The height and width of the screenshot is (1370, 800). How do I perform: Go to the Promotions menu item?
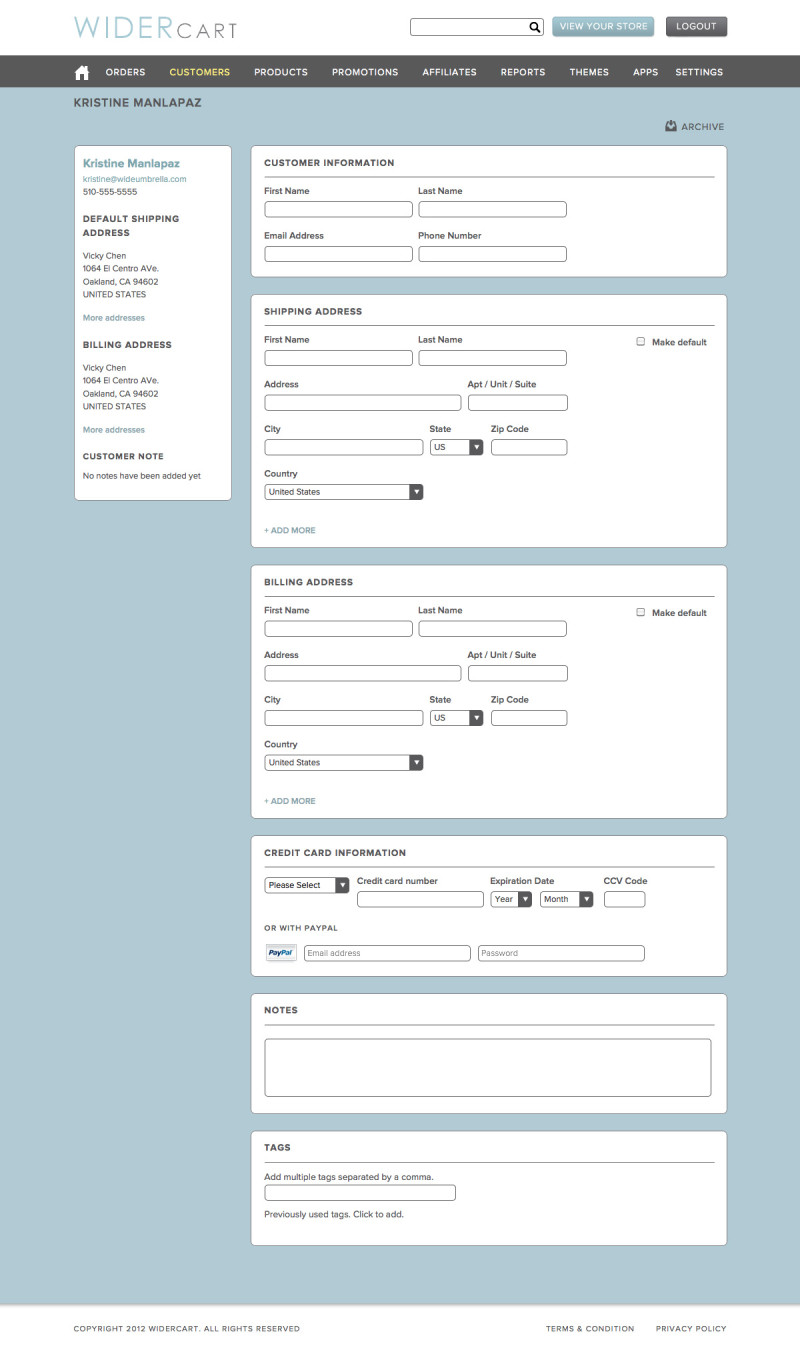[x=365, y=72]
